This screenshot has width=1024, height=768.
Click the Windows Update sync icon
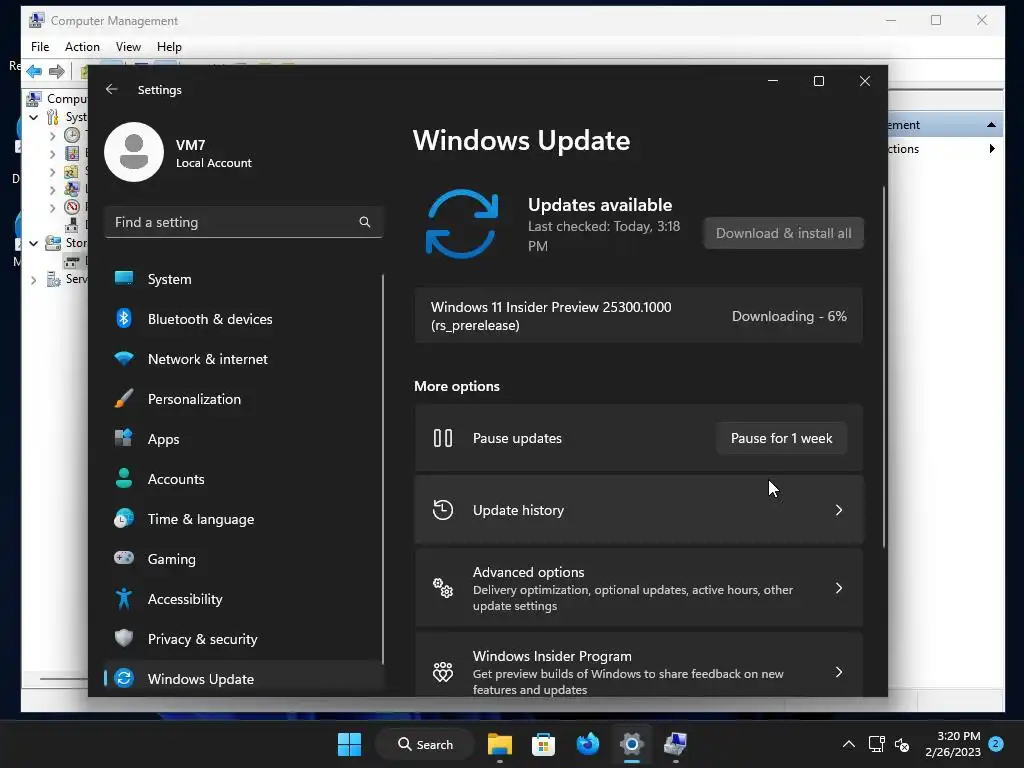point(462,224)
